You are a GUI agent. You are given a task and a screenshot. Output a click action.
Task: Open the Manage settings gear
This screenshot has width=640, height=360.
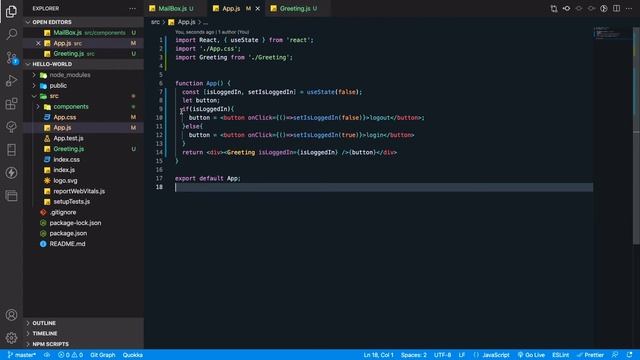coord(11,338)
